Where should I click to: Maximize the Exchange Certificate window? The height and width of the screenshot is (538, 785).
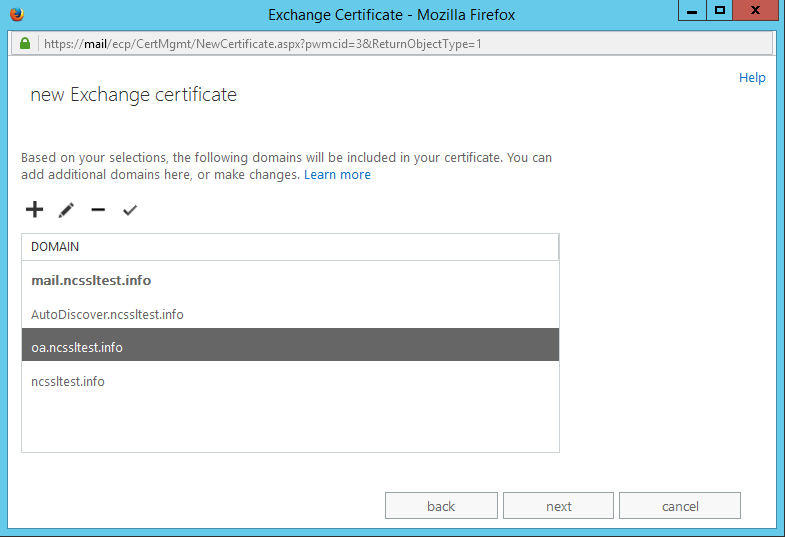pyautogui.click(x=719, y=11)
